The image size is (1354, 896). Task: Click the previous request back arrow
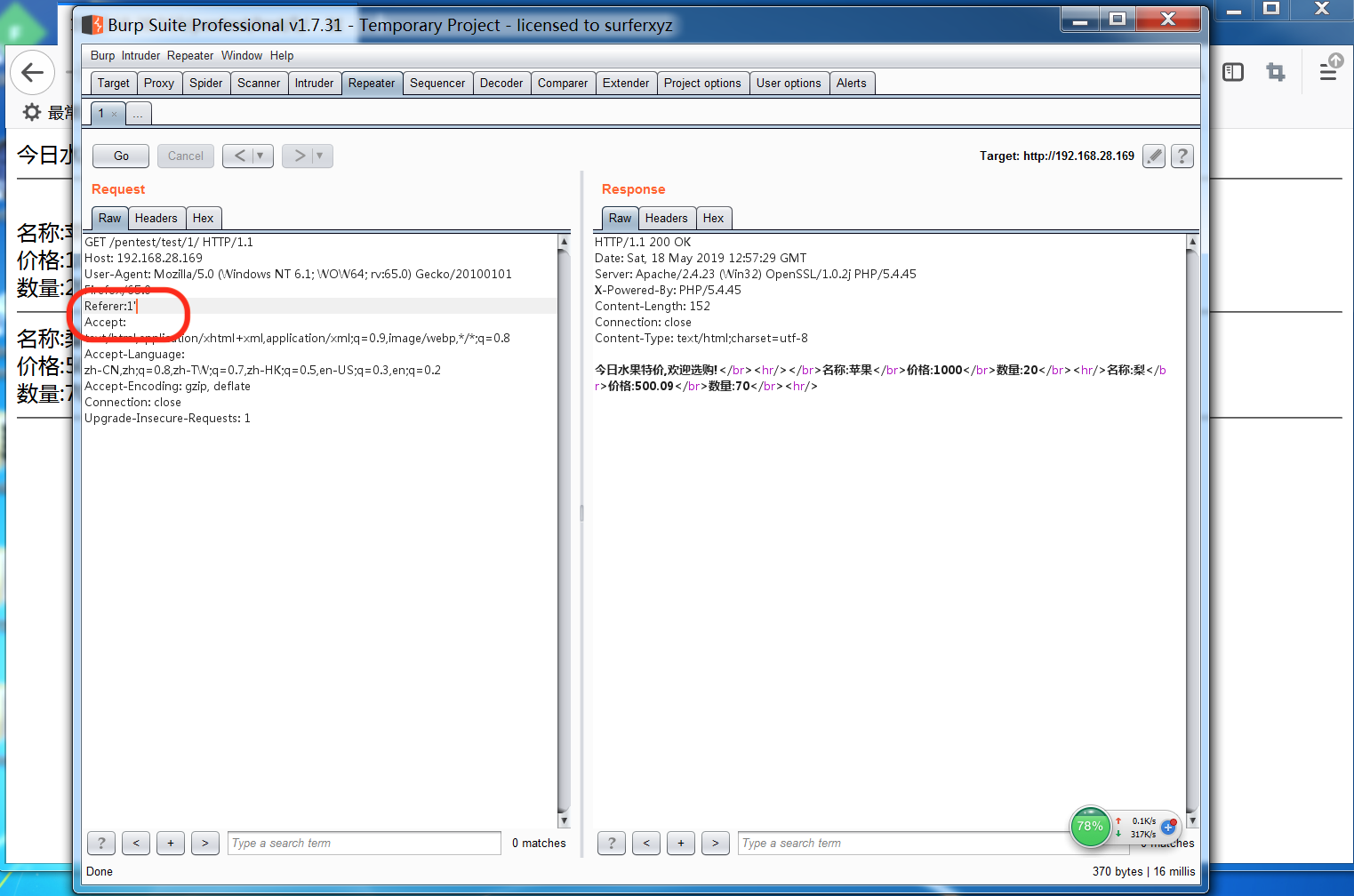click(x=239, y=156)
